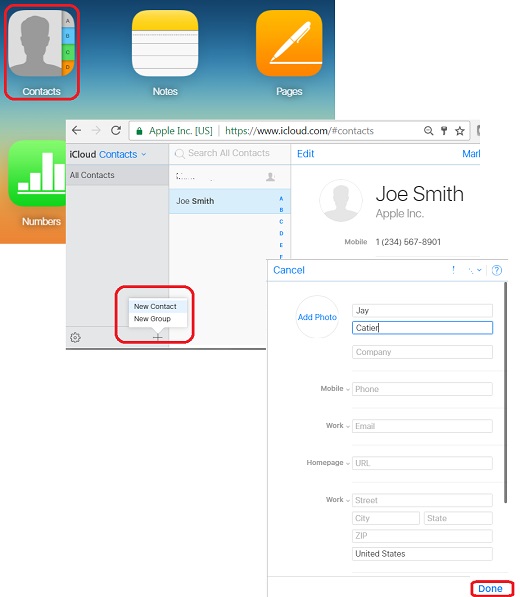Click the new contact form scrollbar

point(506,392)
